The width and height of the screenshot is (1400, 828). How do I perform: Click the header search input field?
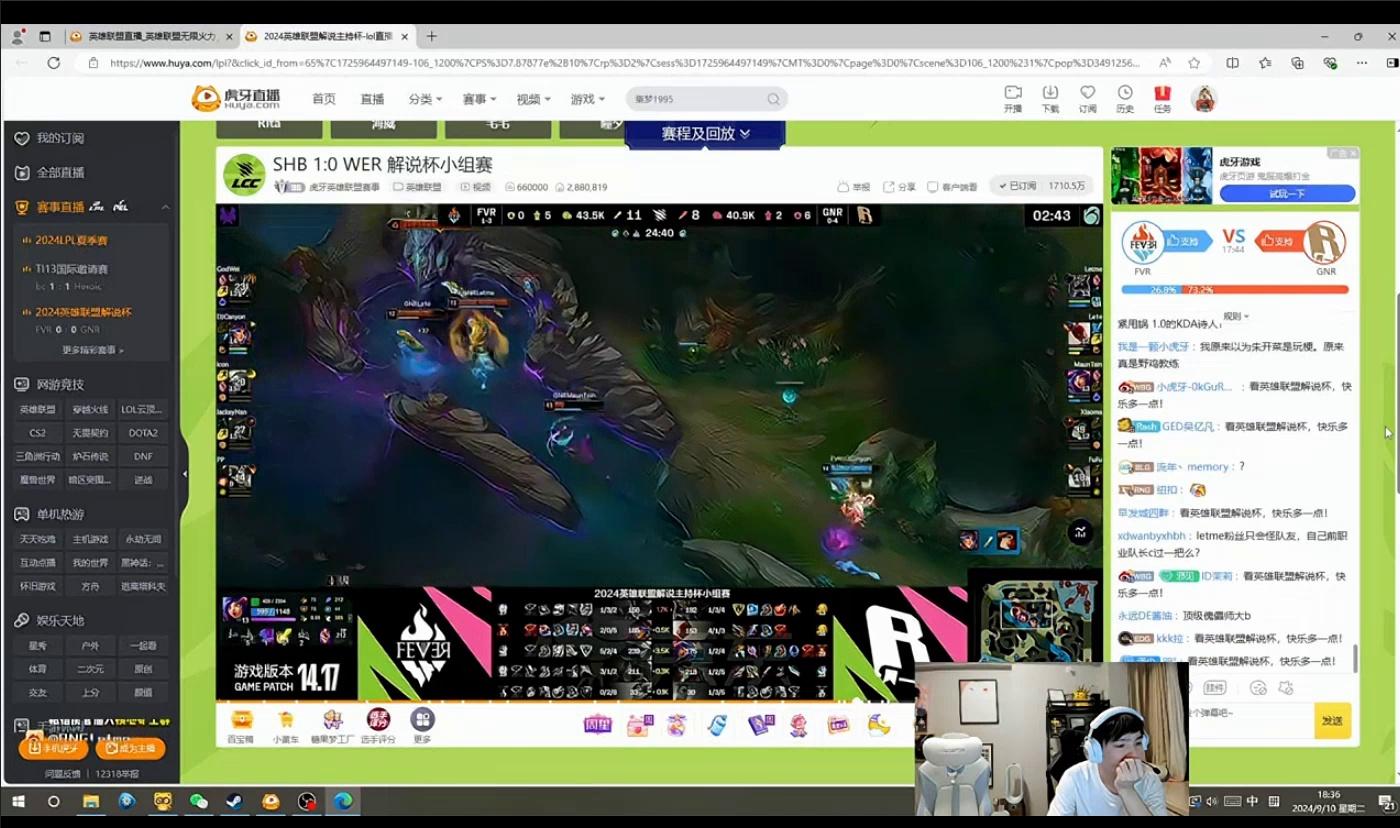coord(695,99)
